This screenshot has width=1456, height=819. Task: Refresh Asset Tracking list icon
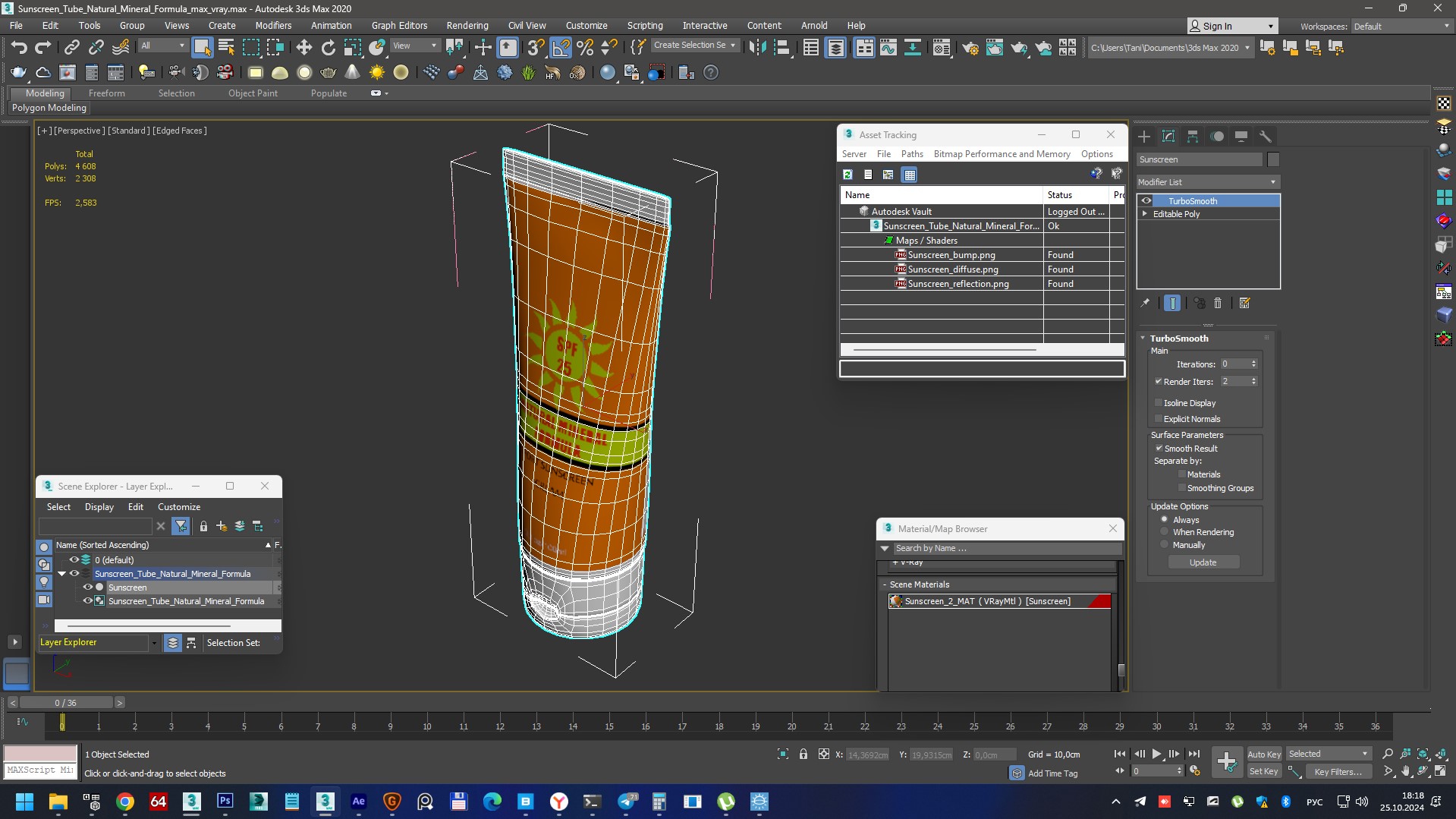tap(847, 175)
